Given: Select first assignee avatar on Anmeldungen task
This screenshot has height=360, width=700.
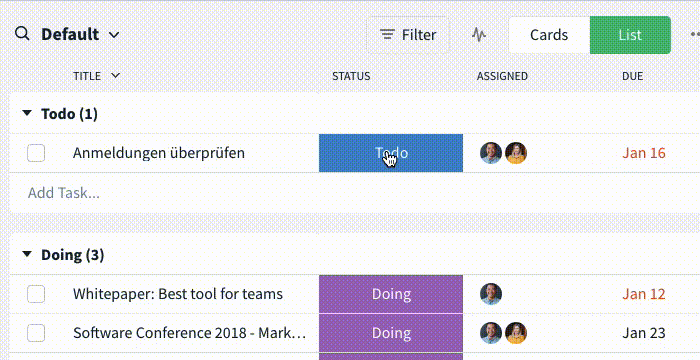Looking at the screenshot, I should [491, 153].
